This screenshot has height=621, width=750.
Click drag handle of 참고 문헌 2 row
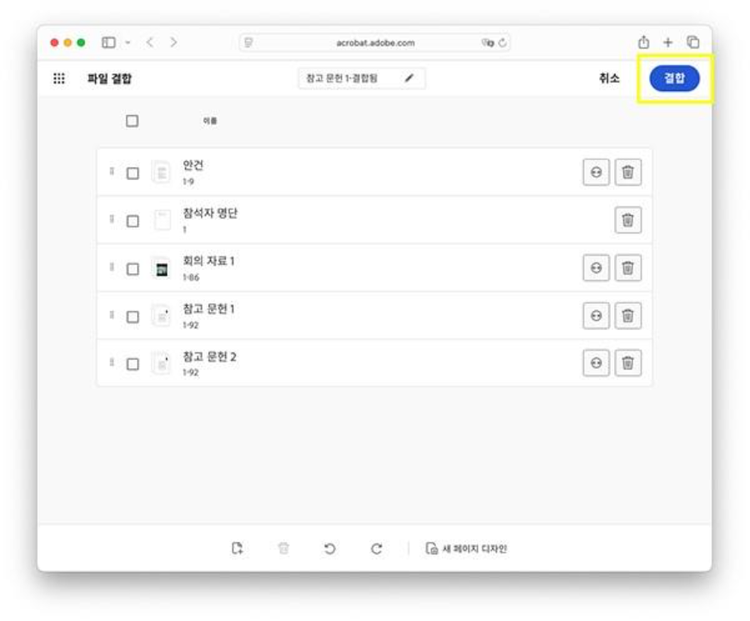(x=111, y=362)
